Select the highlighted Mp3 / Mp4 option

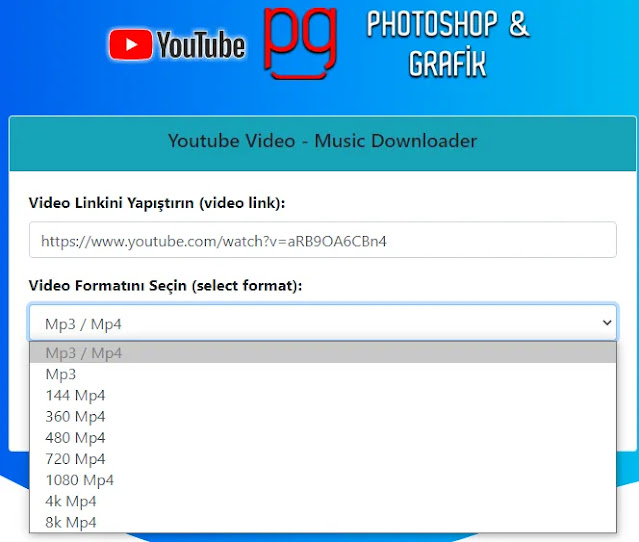coord(323,353)
